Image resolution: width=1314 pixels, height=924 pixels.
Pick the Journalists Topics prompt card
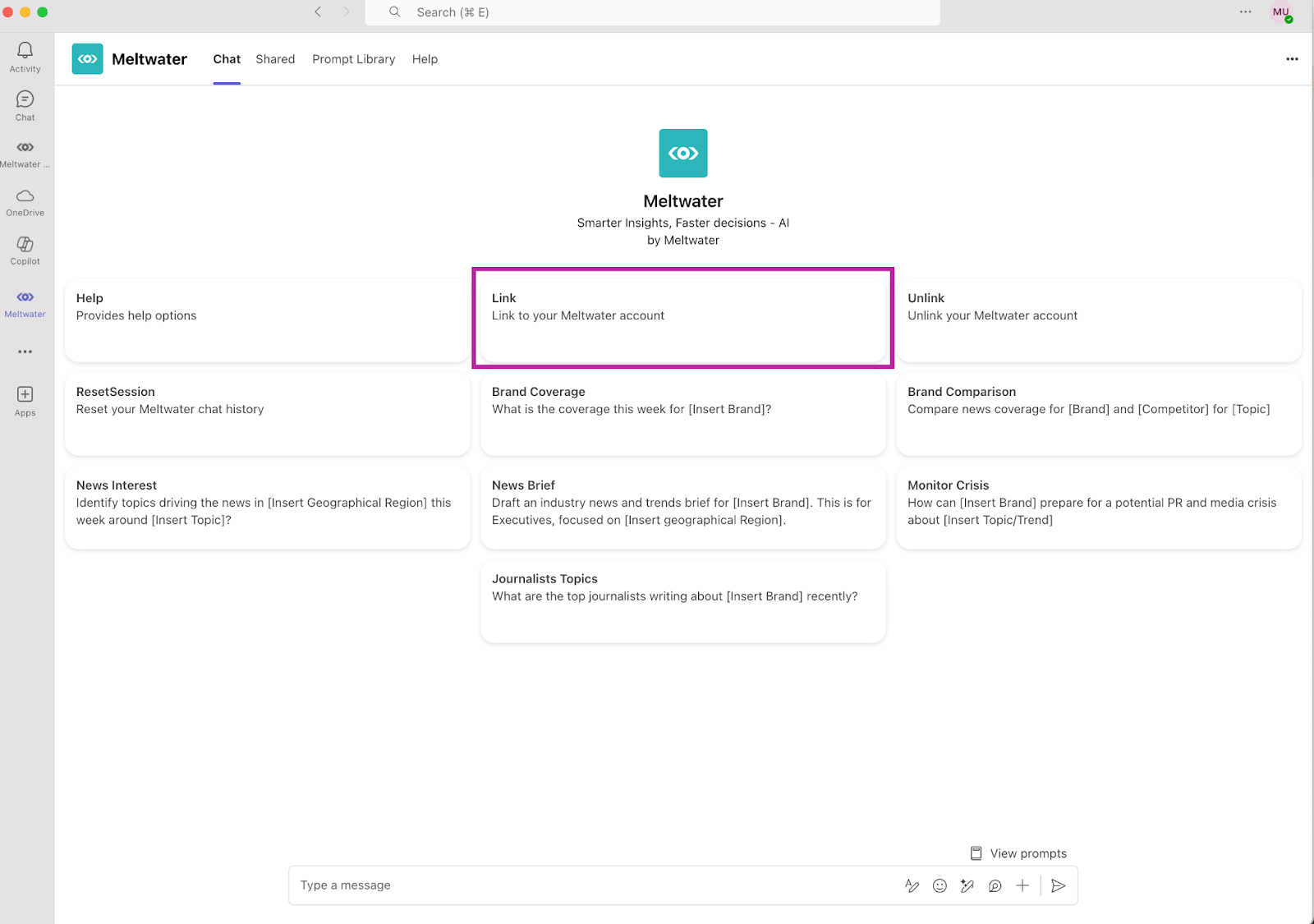(x=683, y=601)
